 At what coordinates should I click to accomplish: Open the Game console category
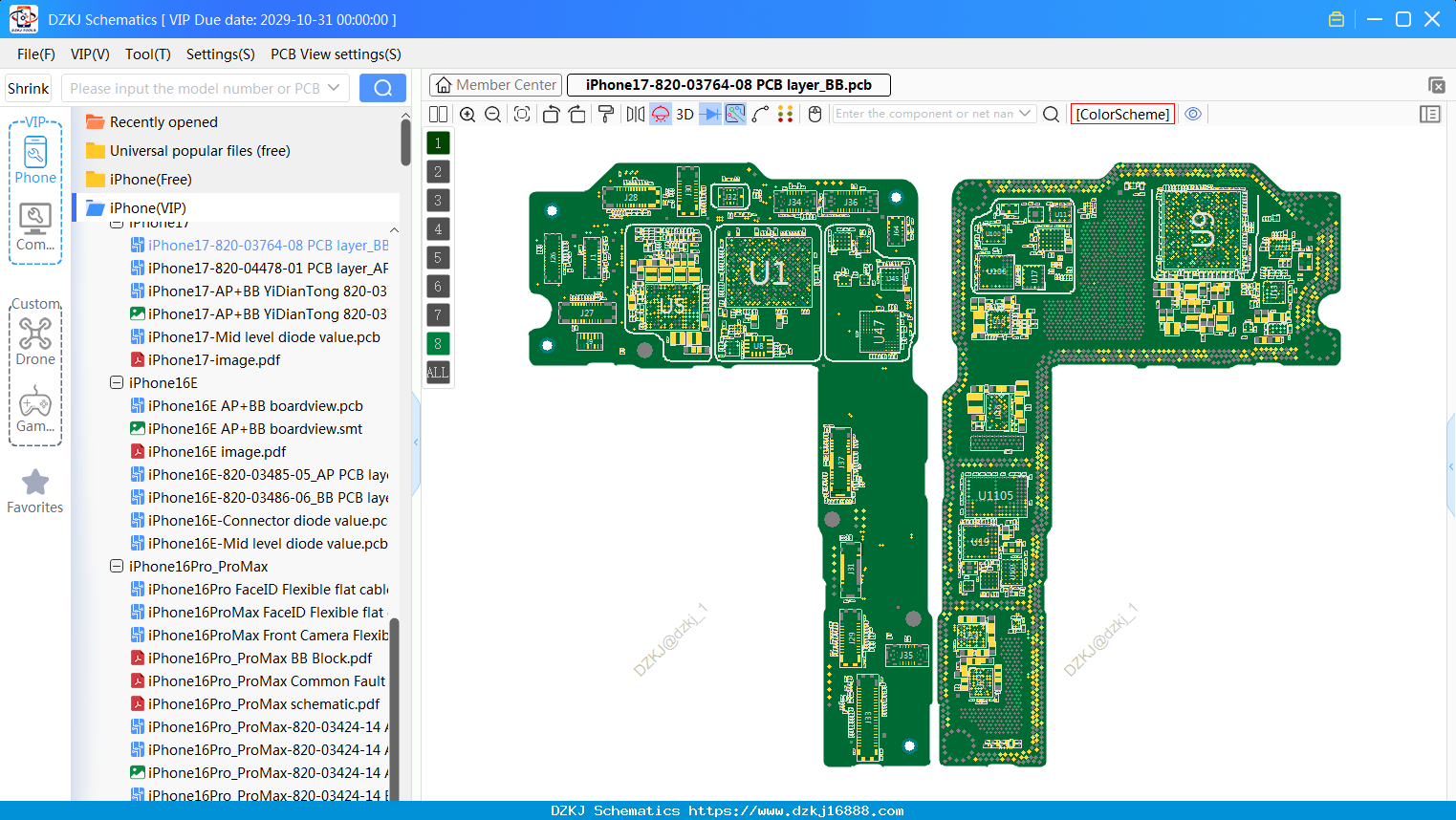click(x=35, y=409)
